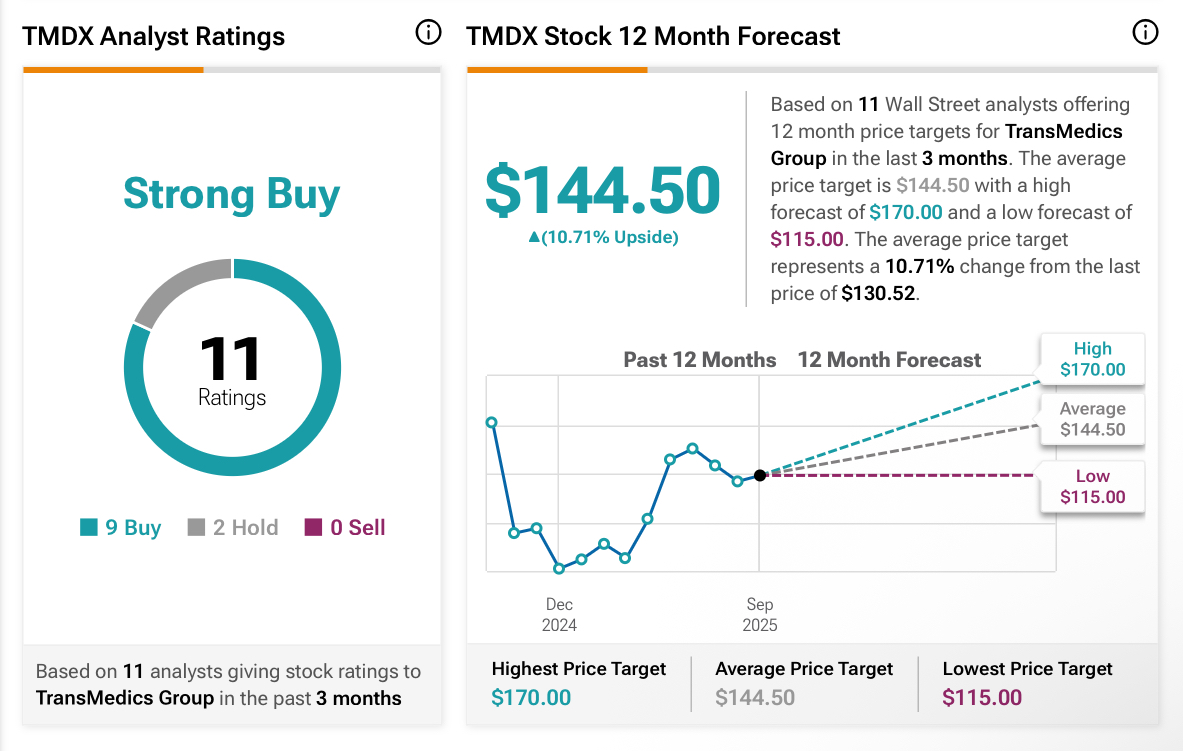Click the Low $115.00 forecast label

coord(1092,487)
